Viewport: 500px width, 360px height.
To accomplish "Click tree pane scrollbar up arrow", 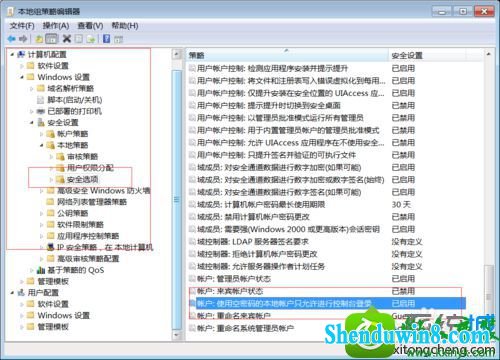I will pyautogui.click(x=177, y=54).
